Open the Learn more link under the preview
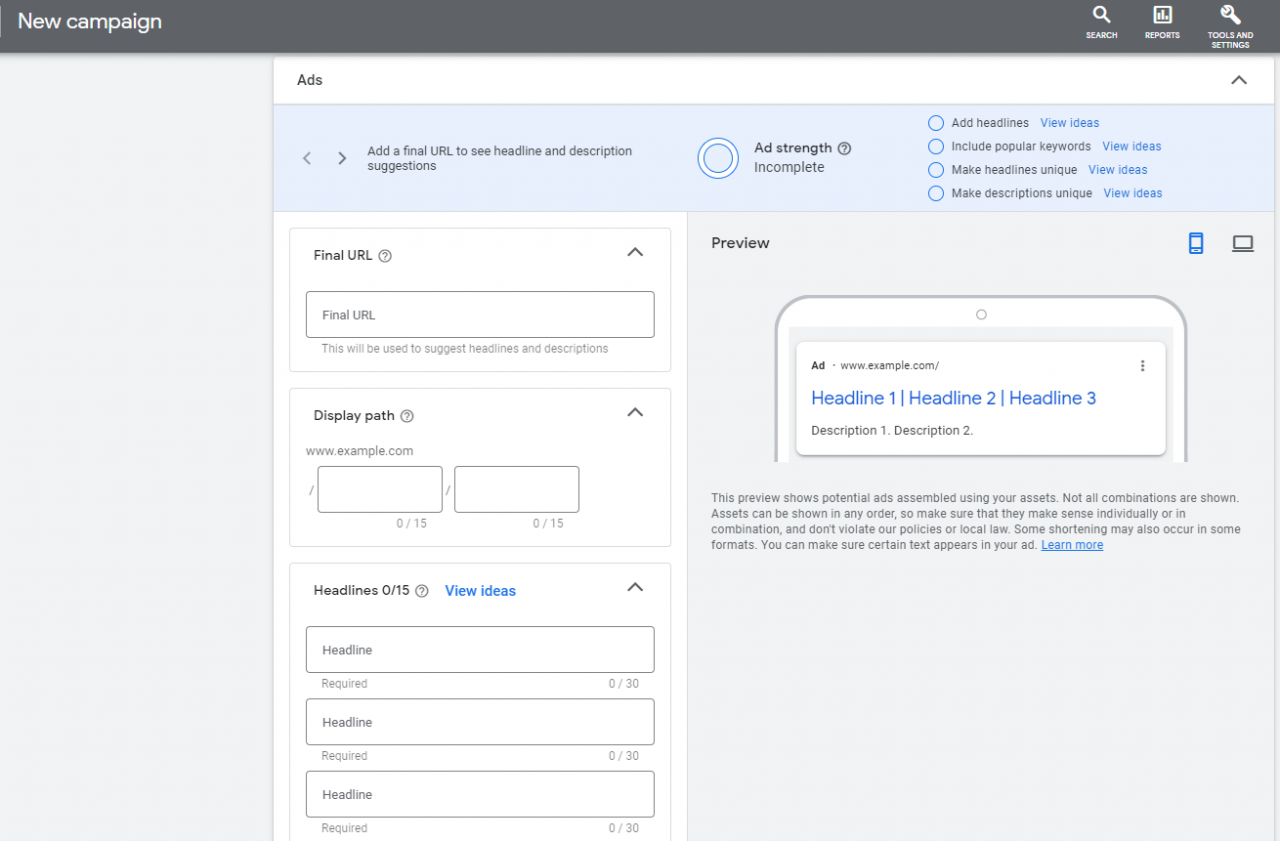This screenshot has height=841, width=1280. (1071, 544)
